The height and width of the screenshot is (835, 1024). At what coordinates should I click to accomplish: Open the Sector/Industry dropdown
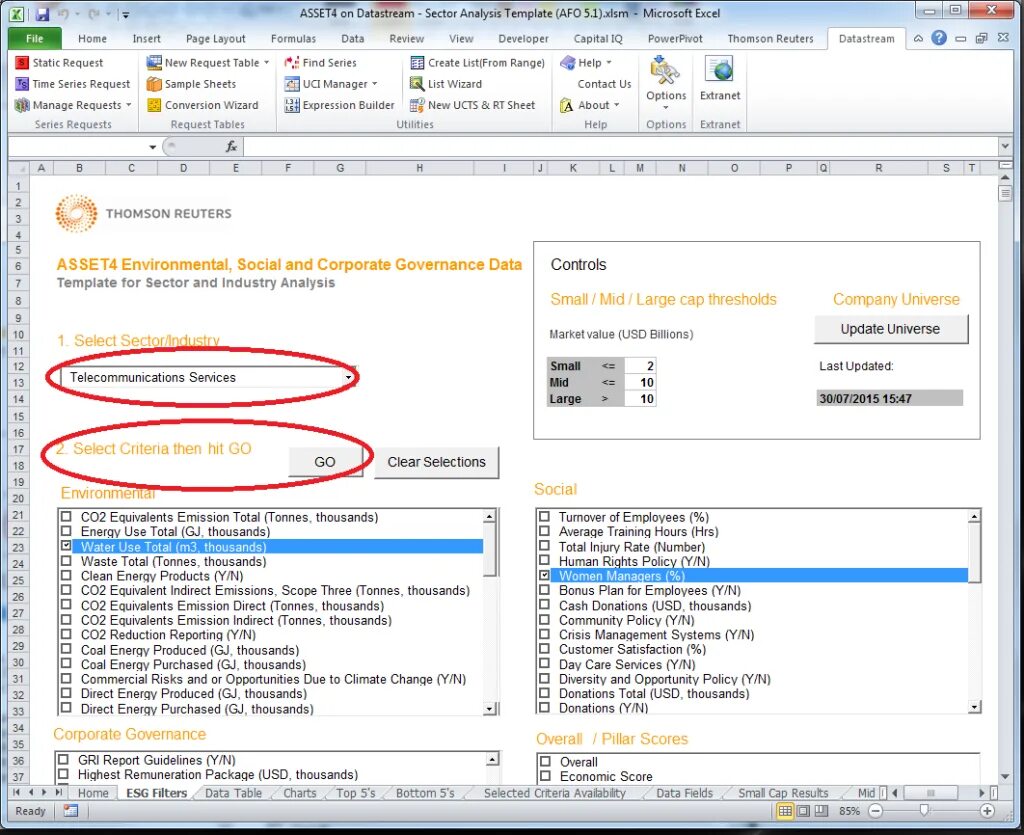click(x=348, y=377)
